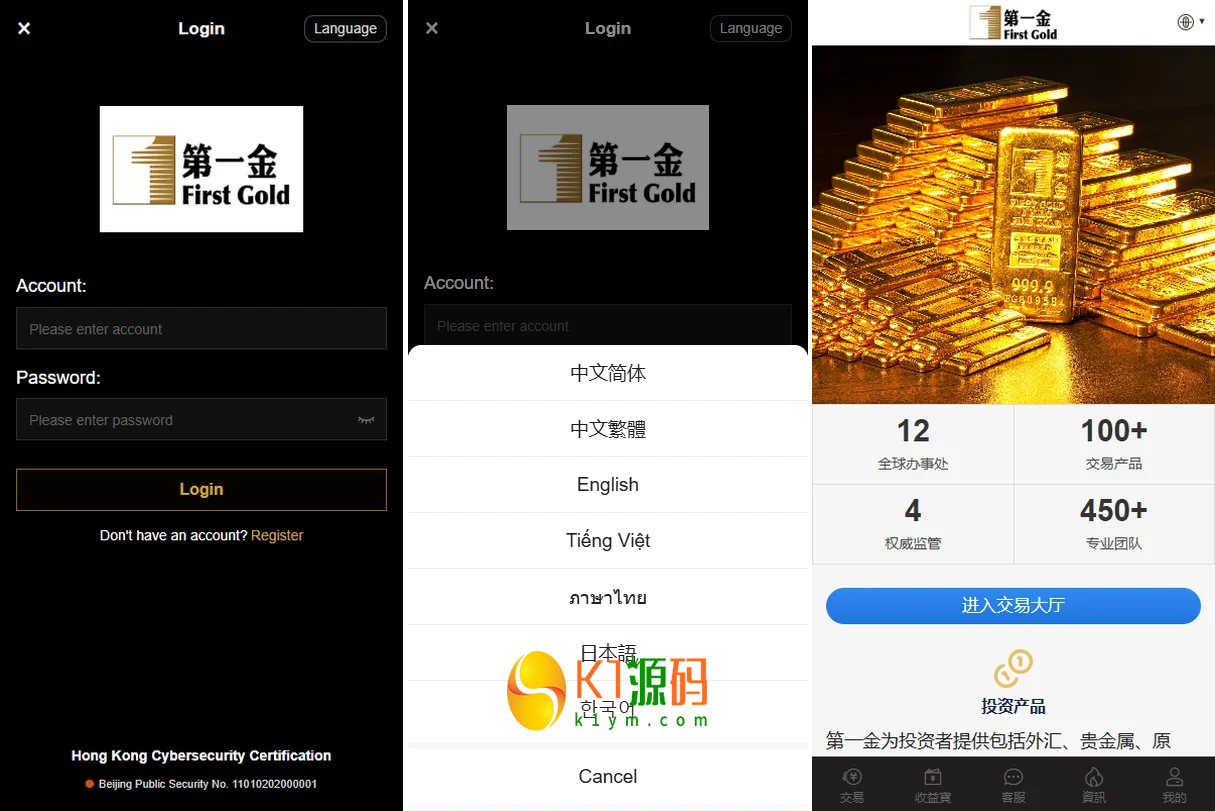Click 'Hong Kong Cybersecurity Certification' text
The height and width of the screenshot is (811, 1215).
pos(201,755)
